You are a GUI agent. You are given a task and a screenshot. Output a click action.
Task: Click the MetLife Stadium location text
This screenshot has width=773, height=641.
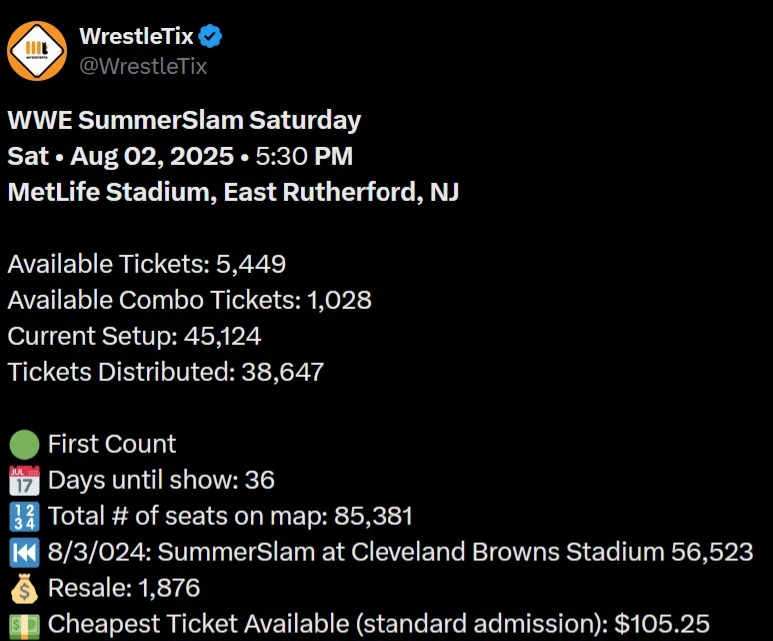coord(233,192)
